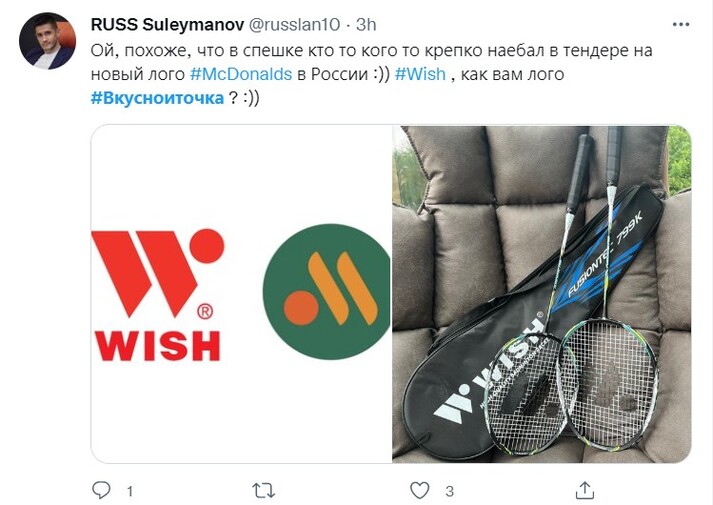
Task: Retweet this post using the arrows icon
Action: point(263,490)
